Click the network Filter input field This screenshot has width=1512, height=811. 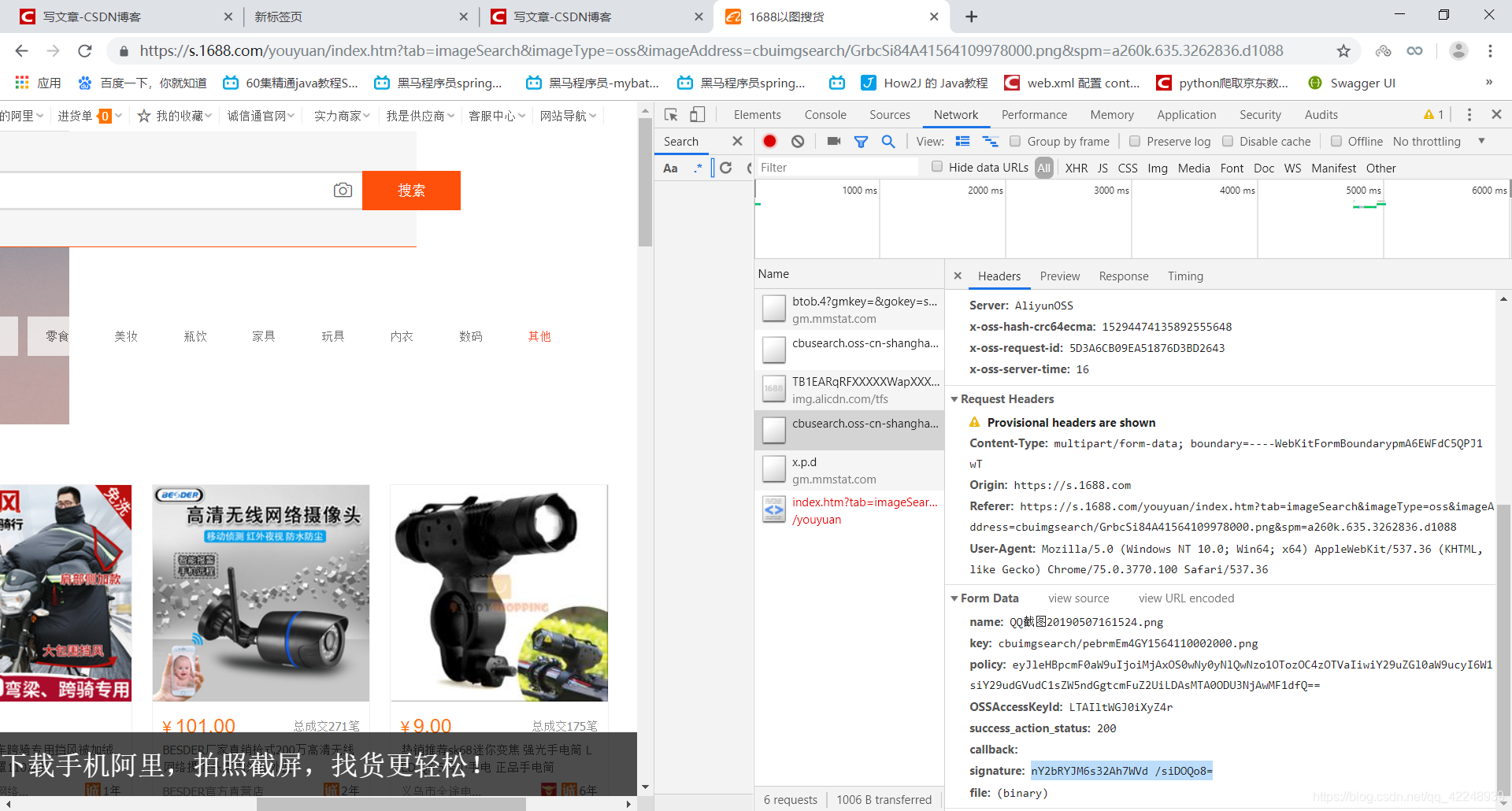coord(838,168)
